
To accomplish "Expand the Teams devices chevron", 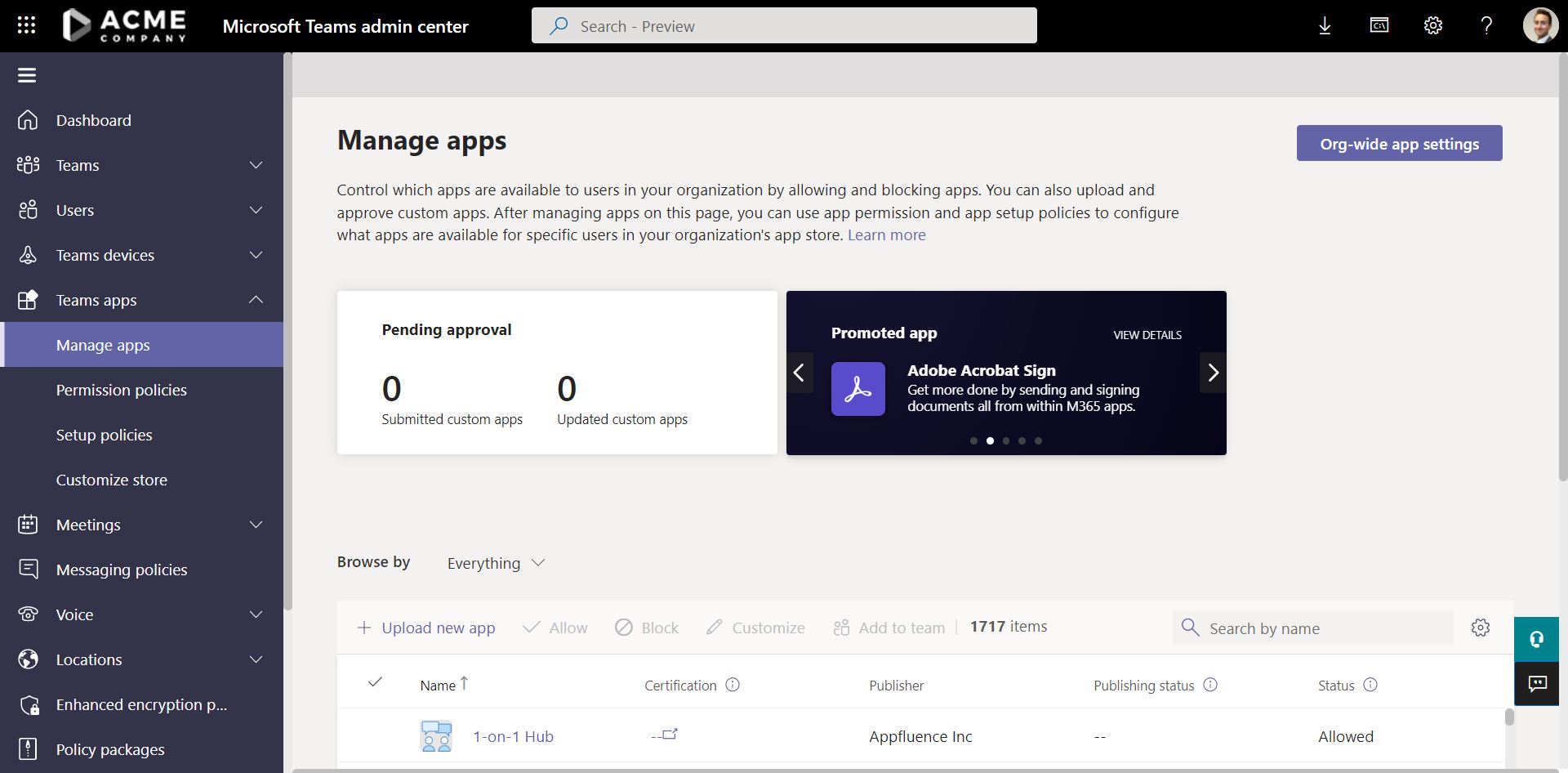I will coord(256,255).
